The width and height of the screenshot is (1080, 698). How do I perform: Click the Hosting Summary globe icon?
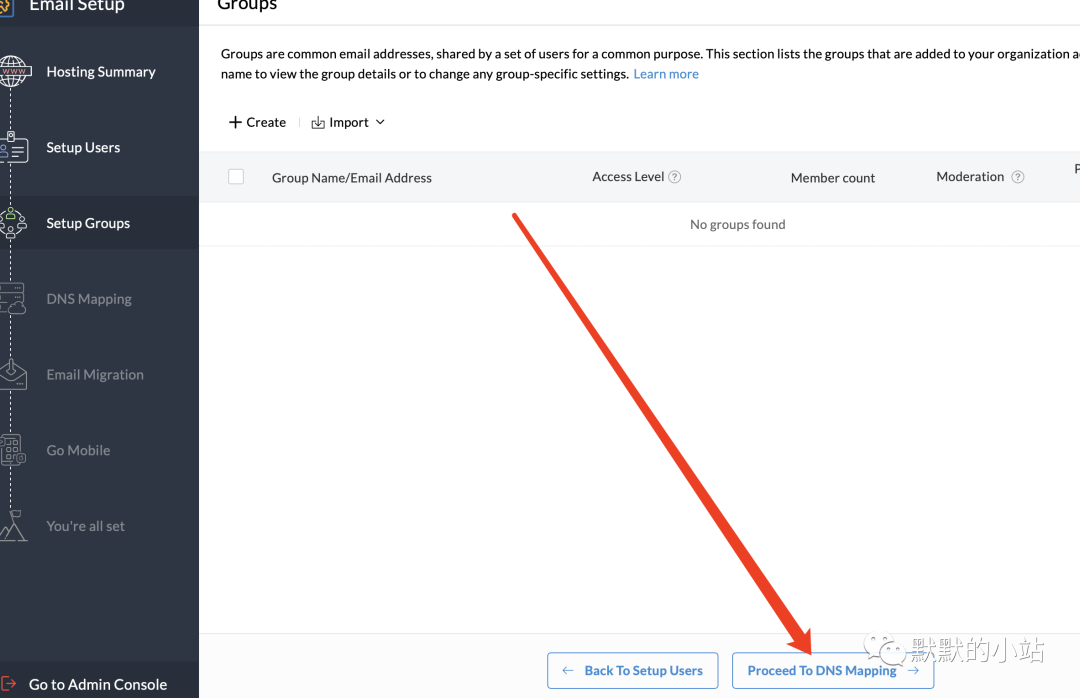click(x=13, y=72)
